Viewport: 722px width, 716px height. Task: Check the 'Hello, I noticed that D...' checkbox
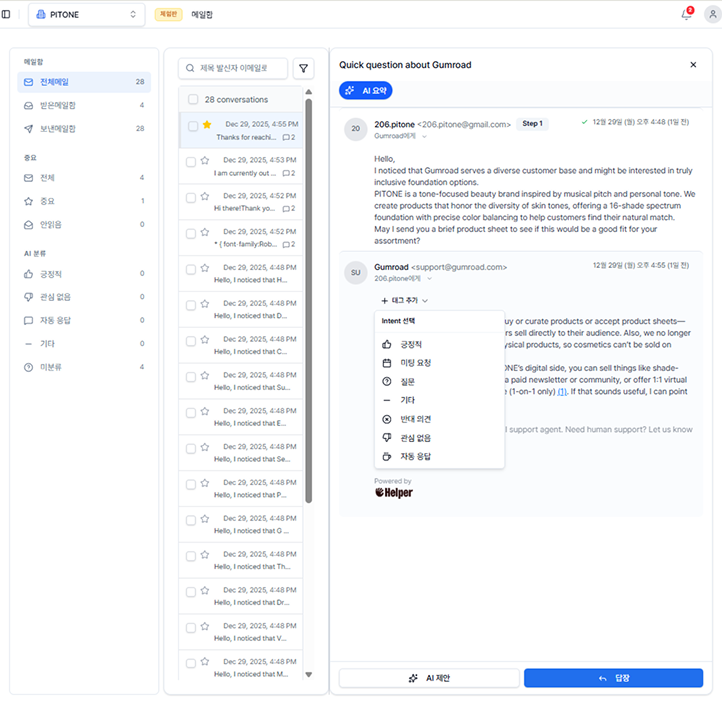pos(191,305)
